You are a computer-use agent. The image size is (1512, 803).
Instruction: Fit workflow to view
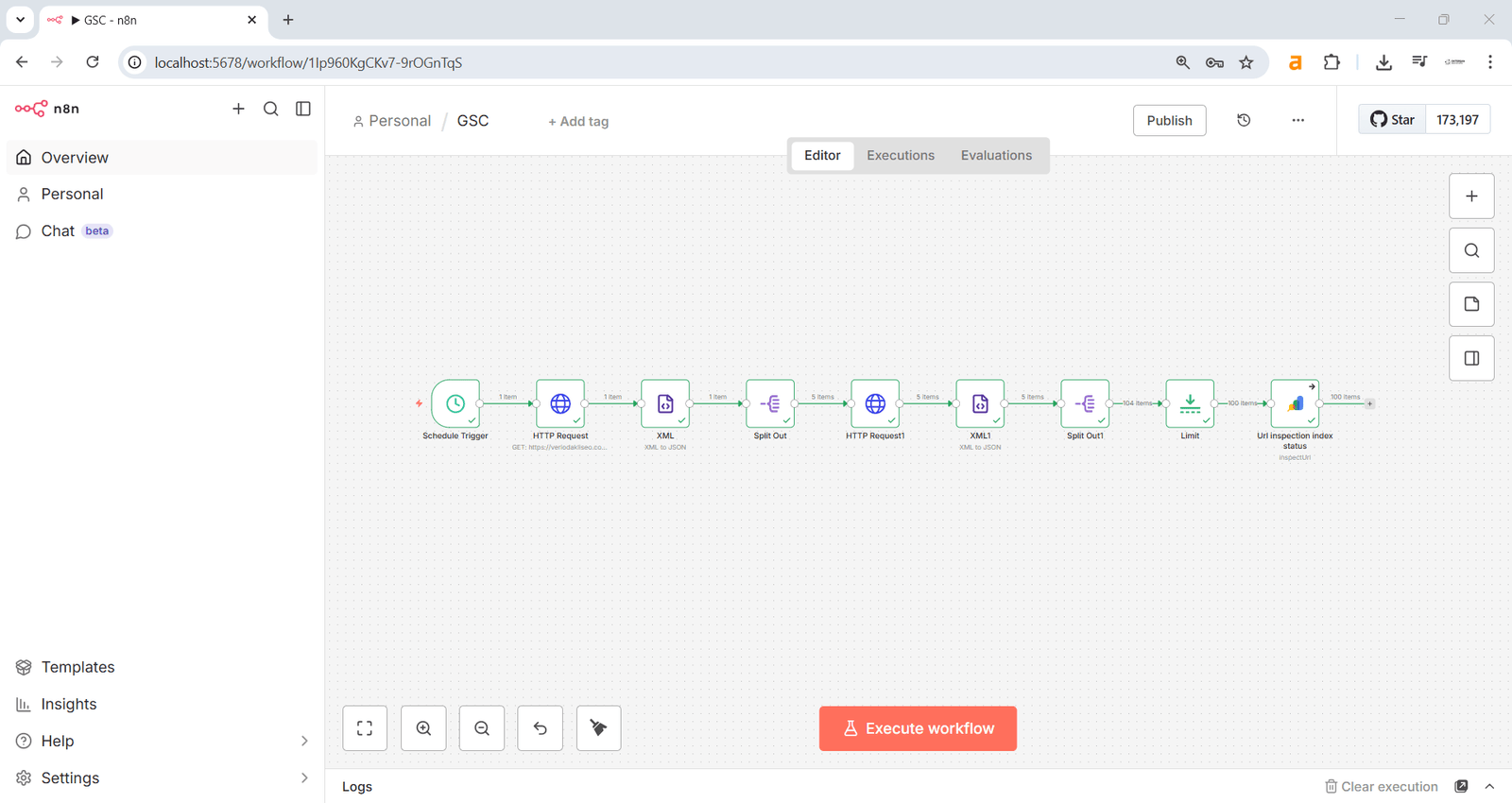point(365,728)
